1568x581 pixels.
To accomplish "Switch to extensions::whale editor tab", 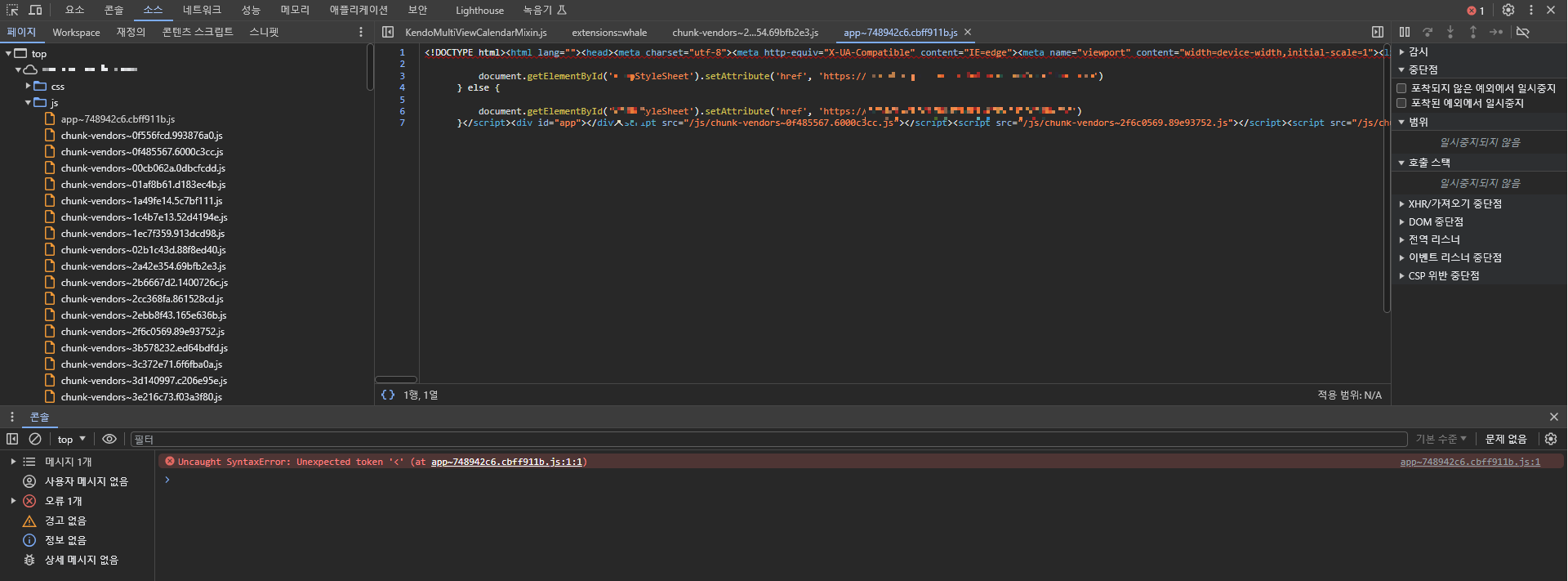I will (x=609, y=32).
